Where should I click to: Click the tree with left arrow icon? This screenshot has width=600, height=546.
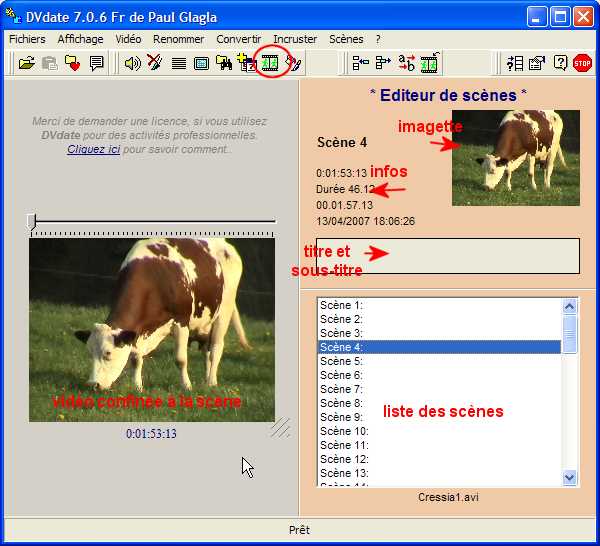pyautogui.click(x=360, y=63)
